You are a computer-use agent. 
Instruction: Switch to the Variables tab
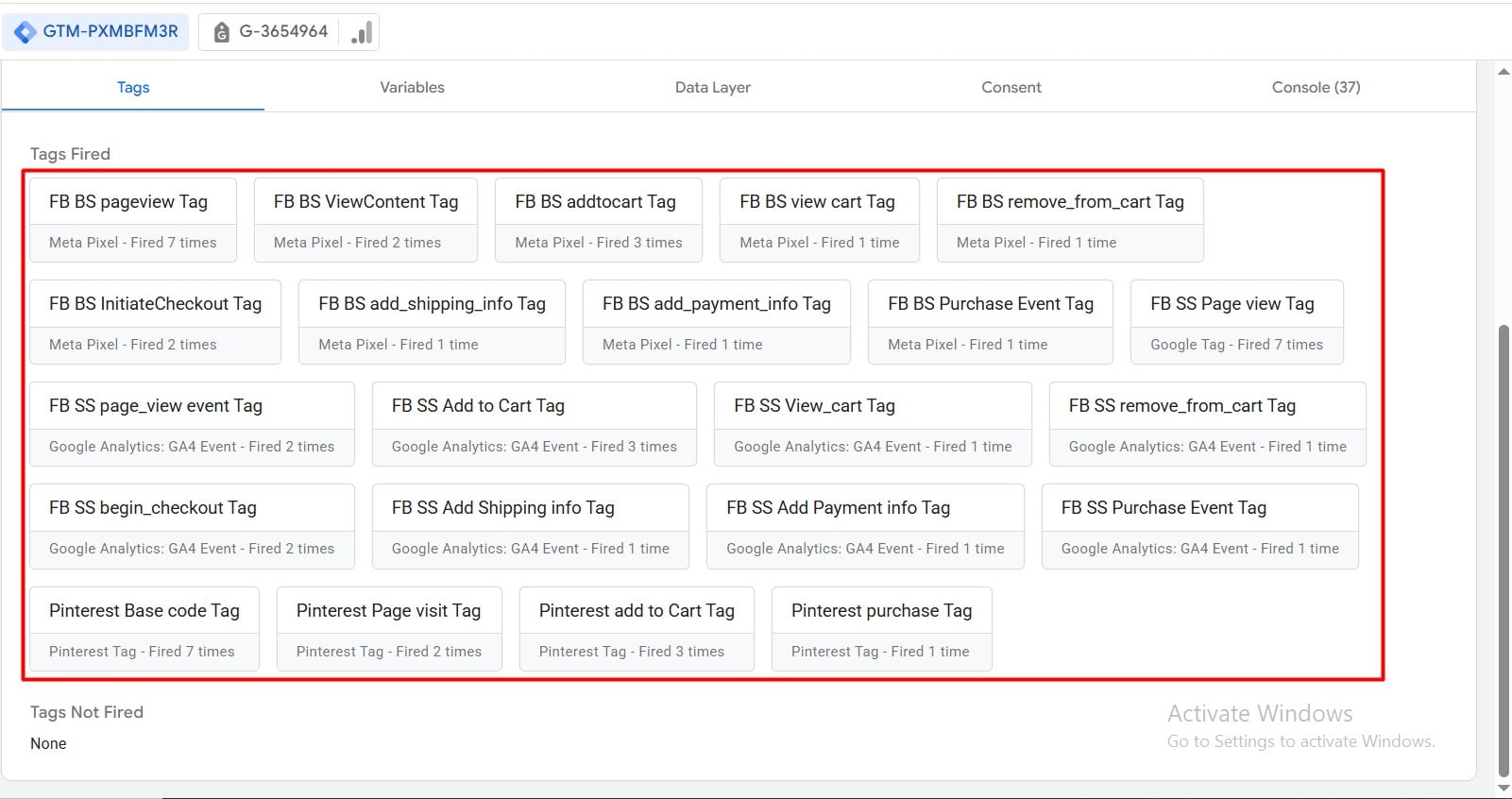[x=412, y=87]
